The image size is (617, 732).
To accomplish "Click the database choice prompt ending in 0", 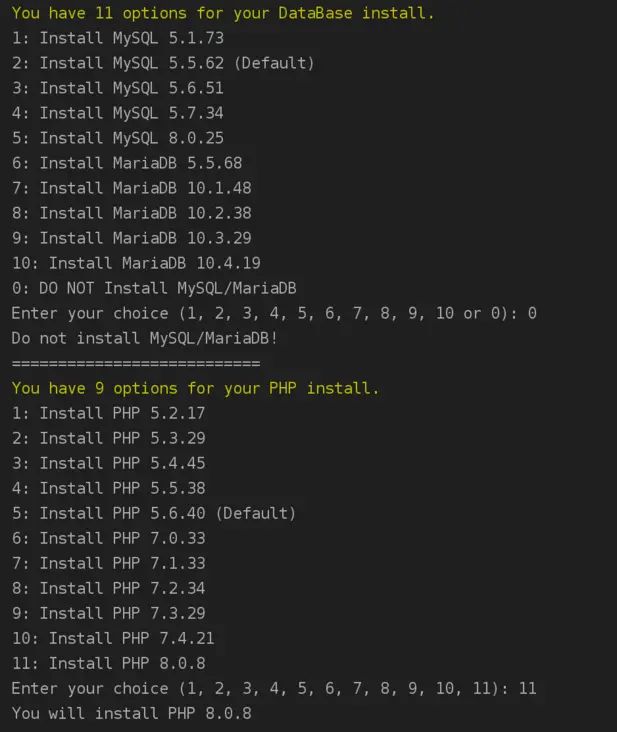I will coord(274,313).
